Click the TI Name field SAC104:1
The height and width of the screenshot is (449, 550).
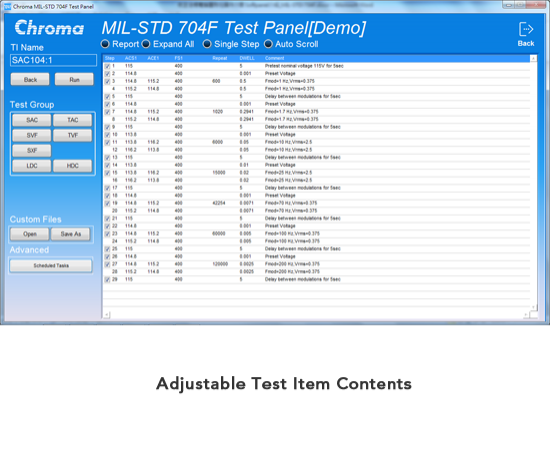(53, 60)
